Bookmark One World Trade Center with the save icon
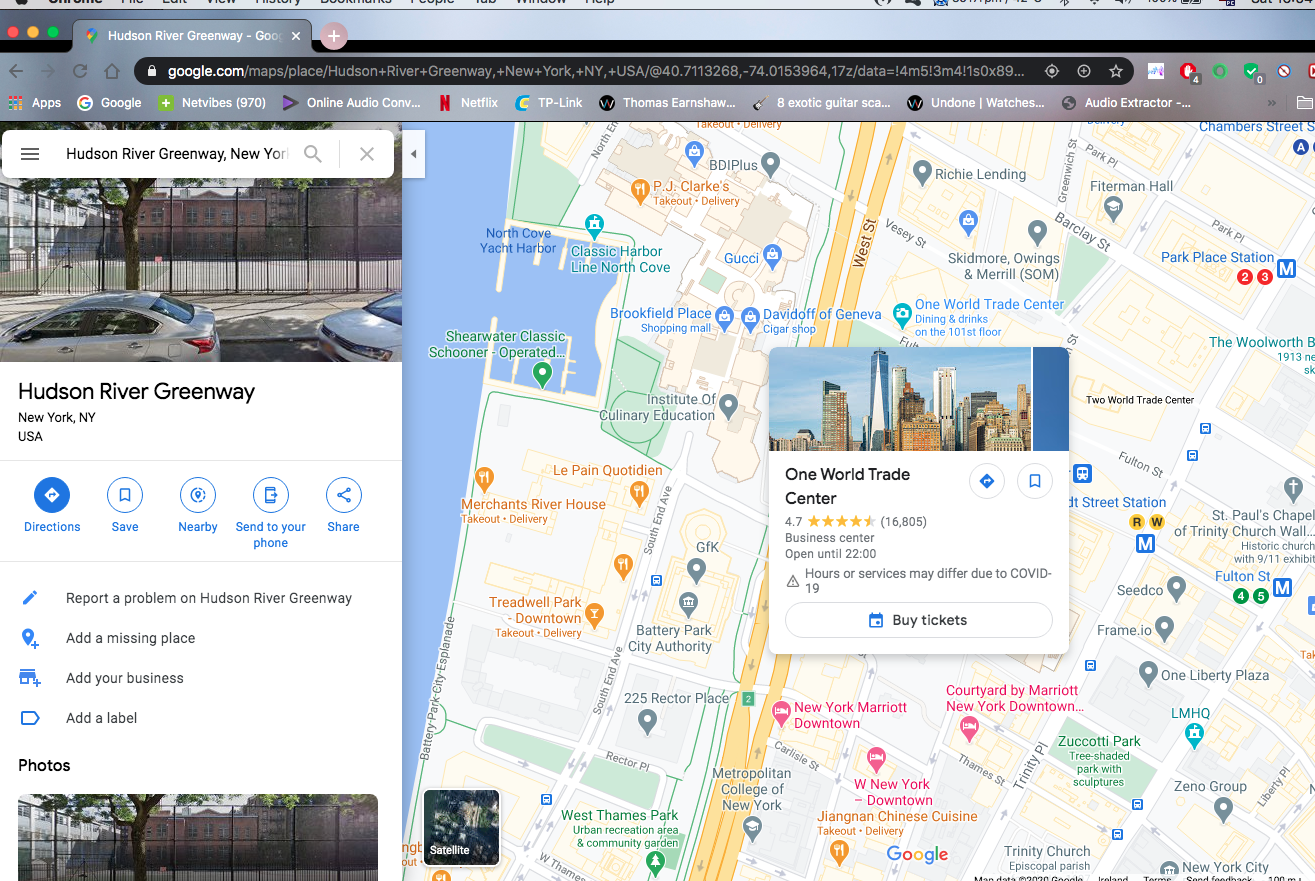1315x881 pixels. coord(1034,481)
